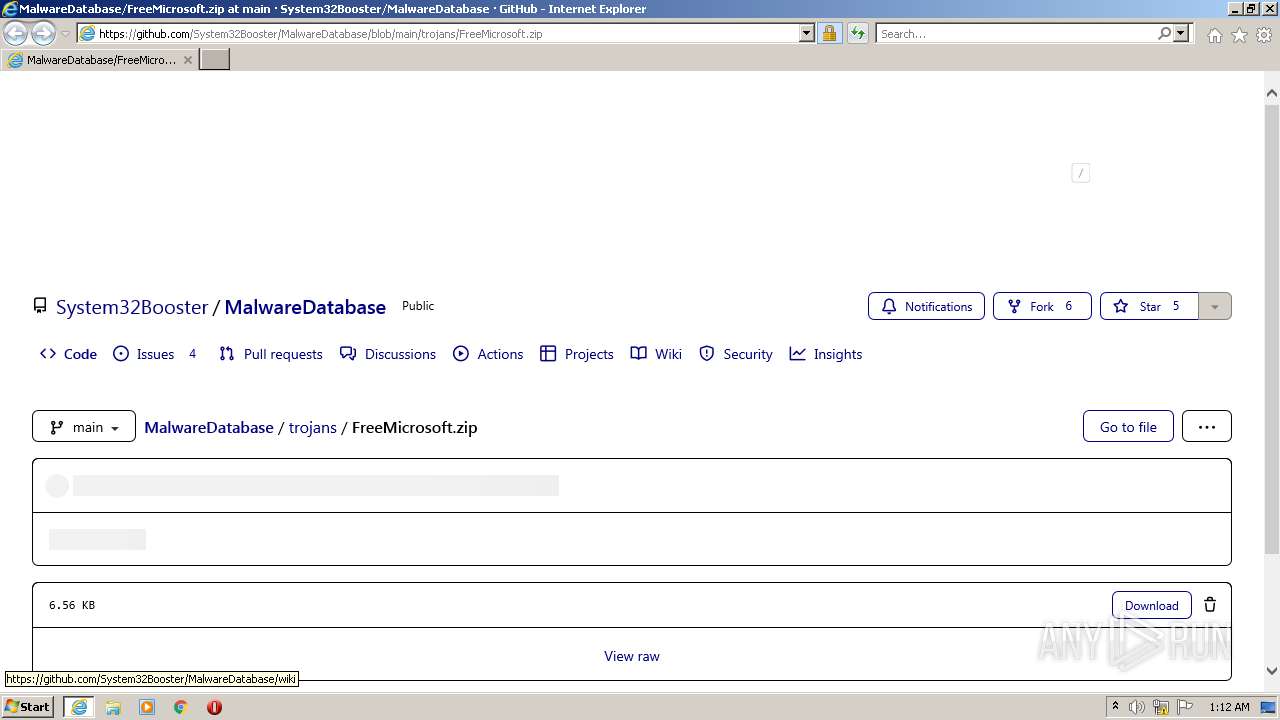This screenshot has height=720, width=1280.
Task: Click the refresh page icon
Action: [858, 34]
